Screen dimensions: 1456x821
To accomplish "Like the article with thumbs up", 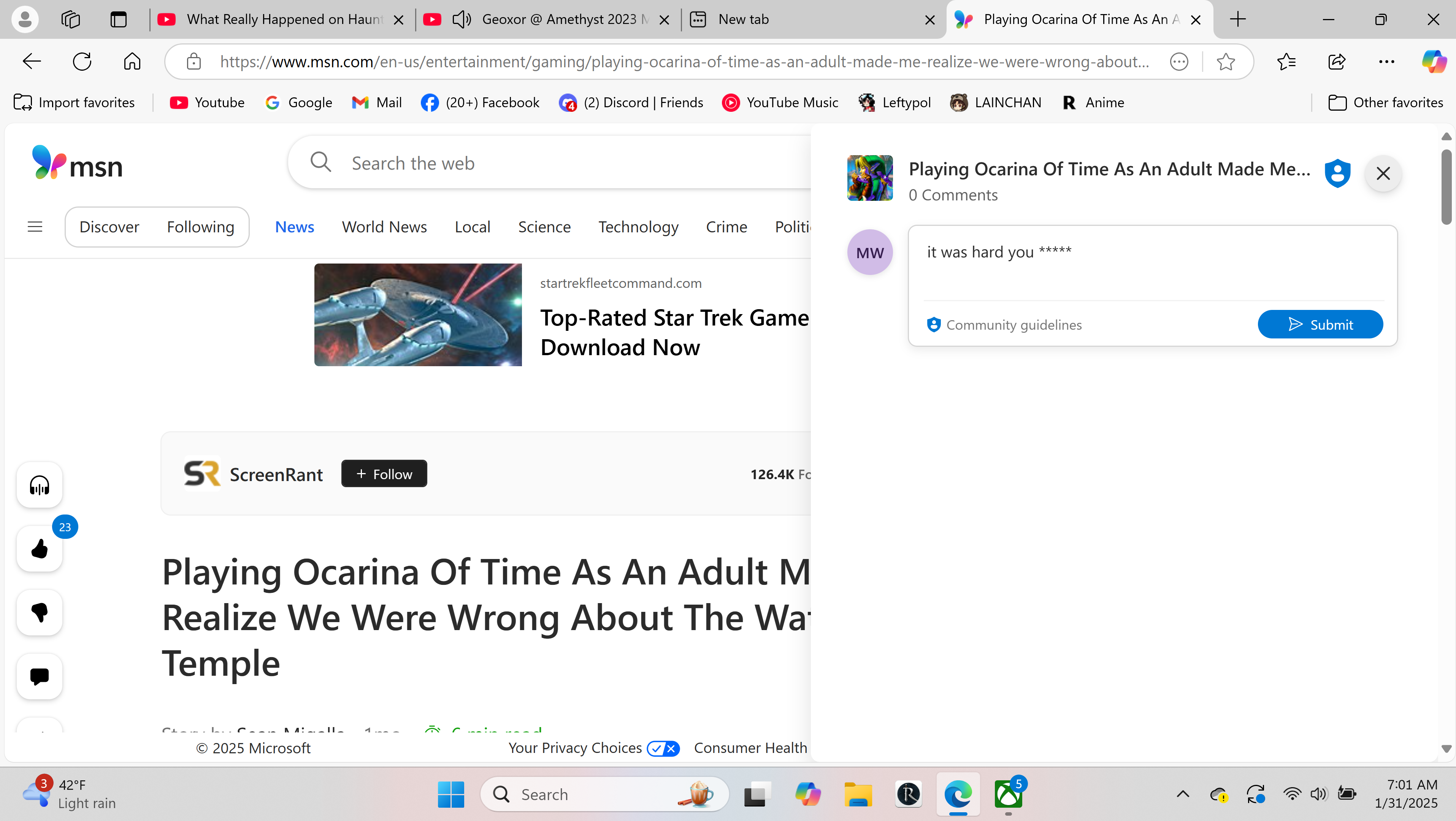I will [x=40, y=548].
